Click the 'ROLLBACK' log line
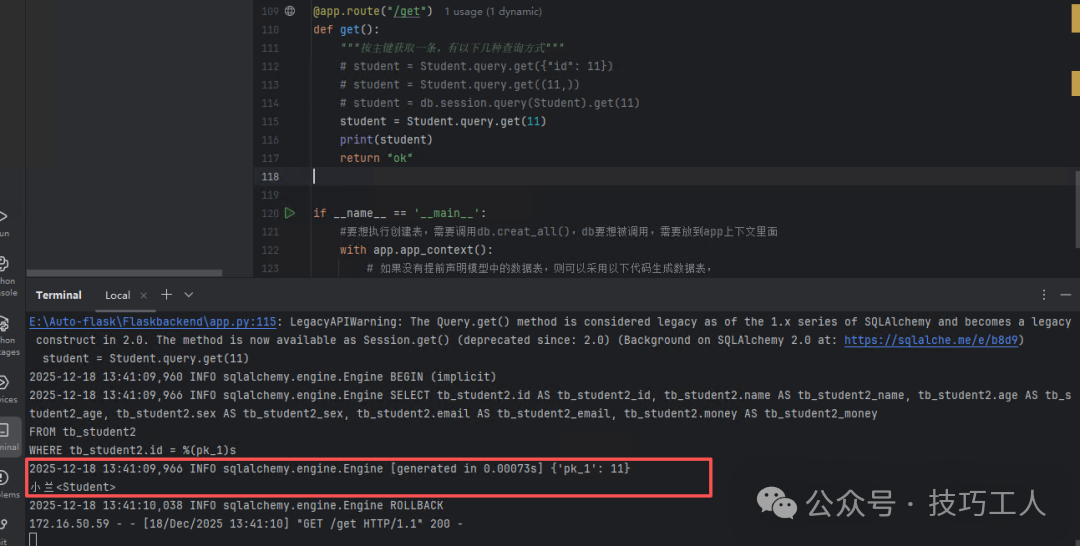Screen dimensions: 1080x546 236,505
